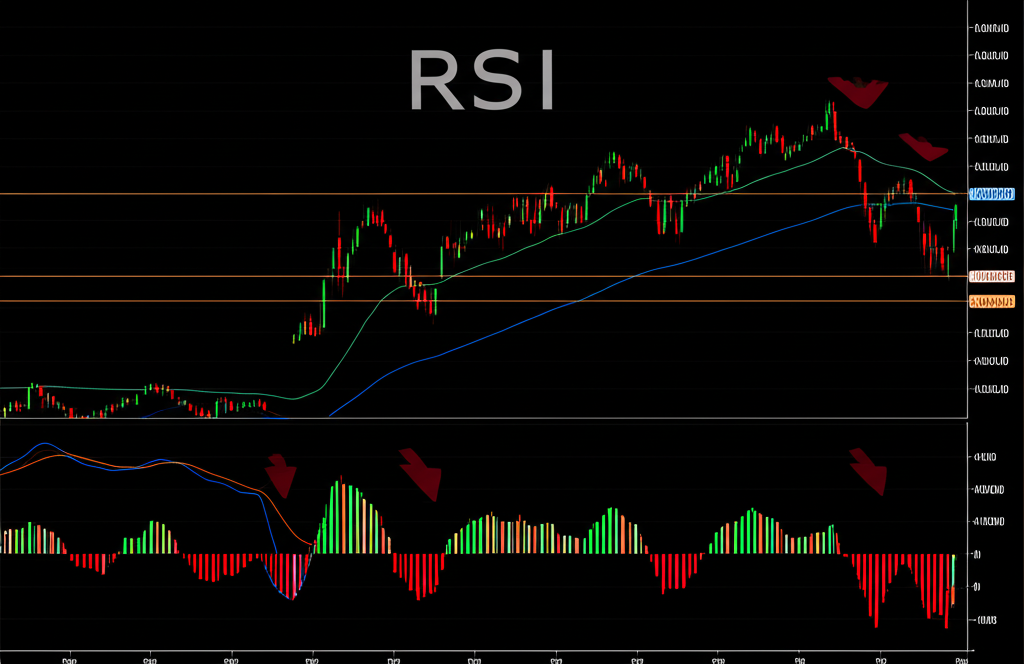Click the large red arrow above the price peak
The image size is (1024, 664).
tap(857, 92)
